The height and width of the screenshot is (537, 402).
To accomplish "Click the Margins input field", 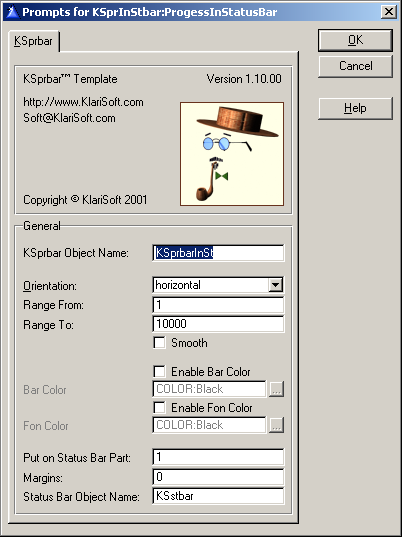I will coord(218,477).
